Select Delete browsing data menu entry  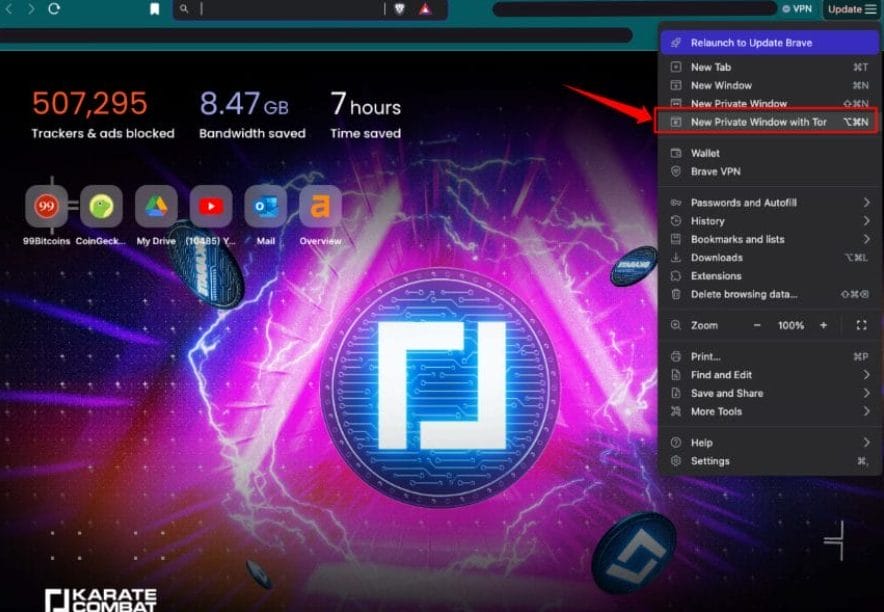click(x=770, y=294)
